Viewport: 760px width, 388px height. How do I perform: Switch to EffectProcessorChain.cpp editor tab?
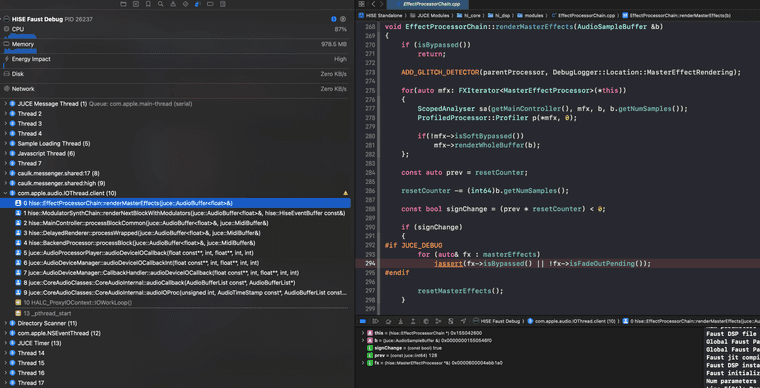click(x=428, y=4)
